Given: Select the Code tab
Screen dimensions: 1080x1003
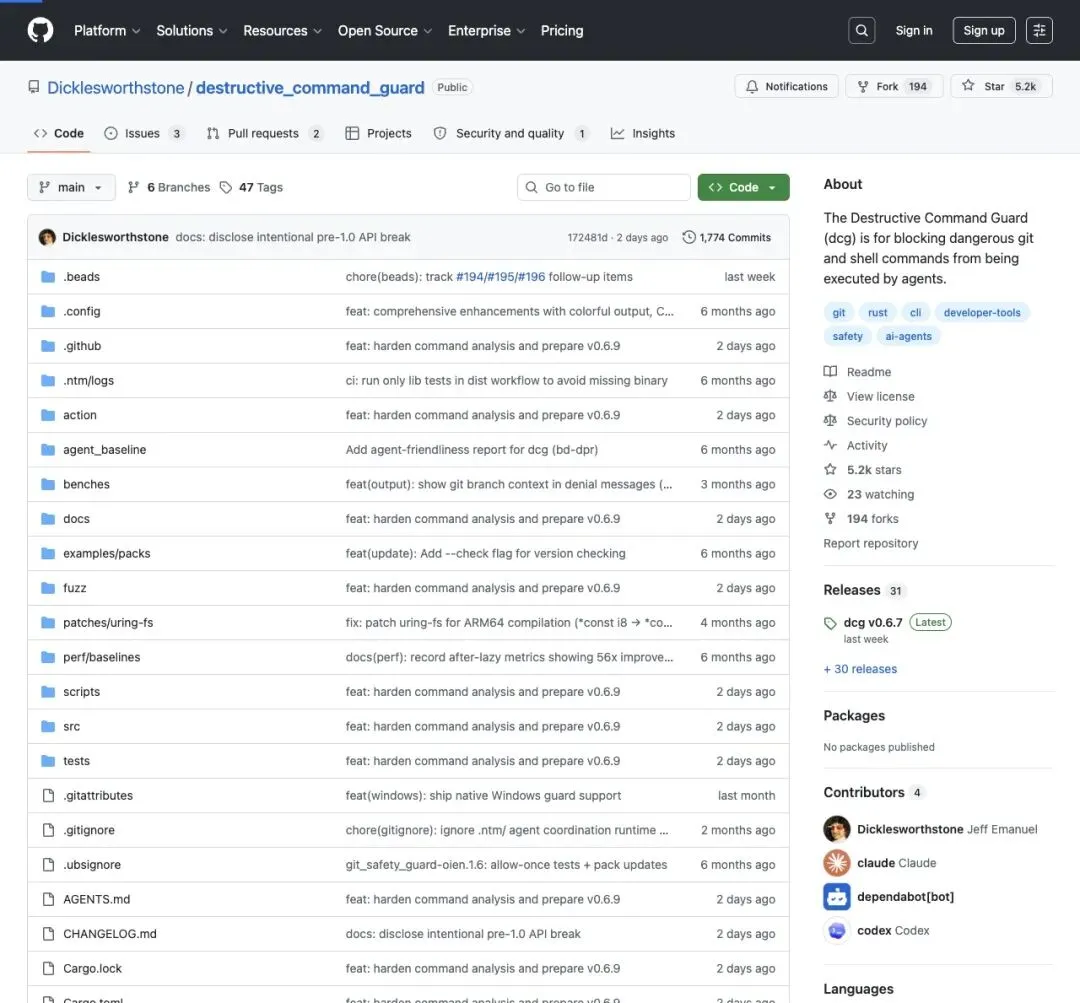Looking at the screenshot, I should 59,133.
